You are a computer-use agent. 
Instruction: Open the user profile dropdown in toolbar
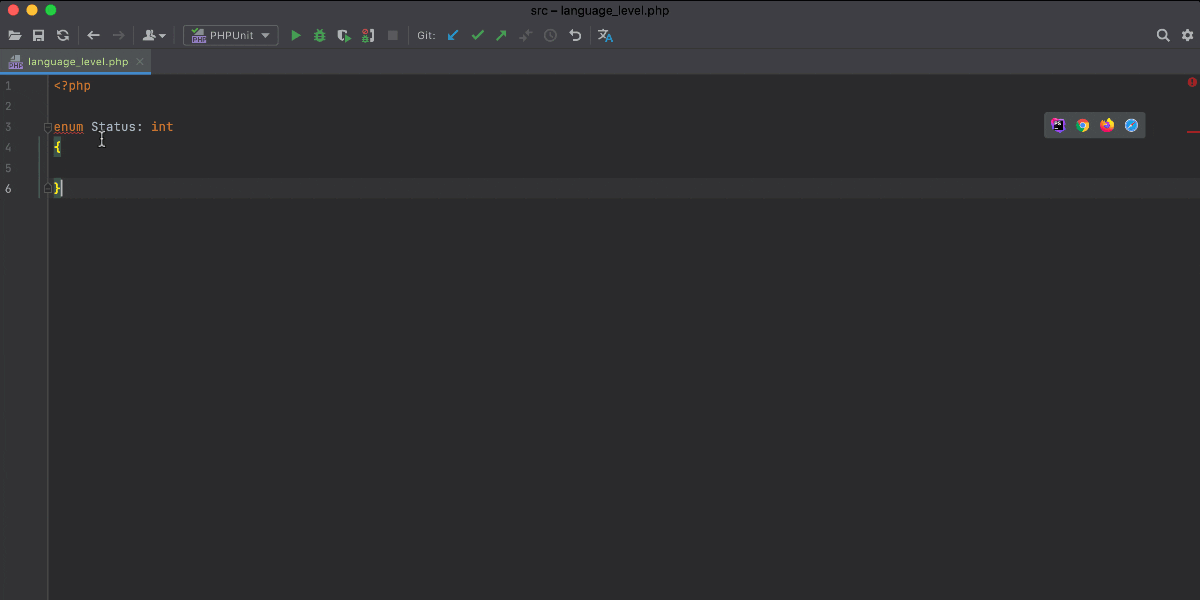[x=154, y=35]
